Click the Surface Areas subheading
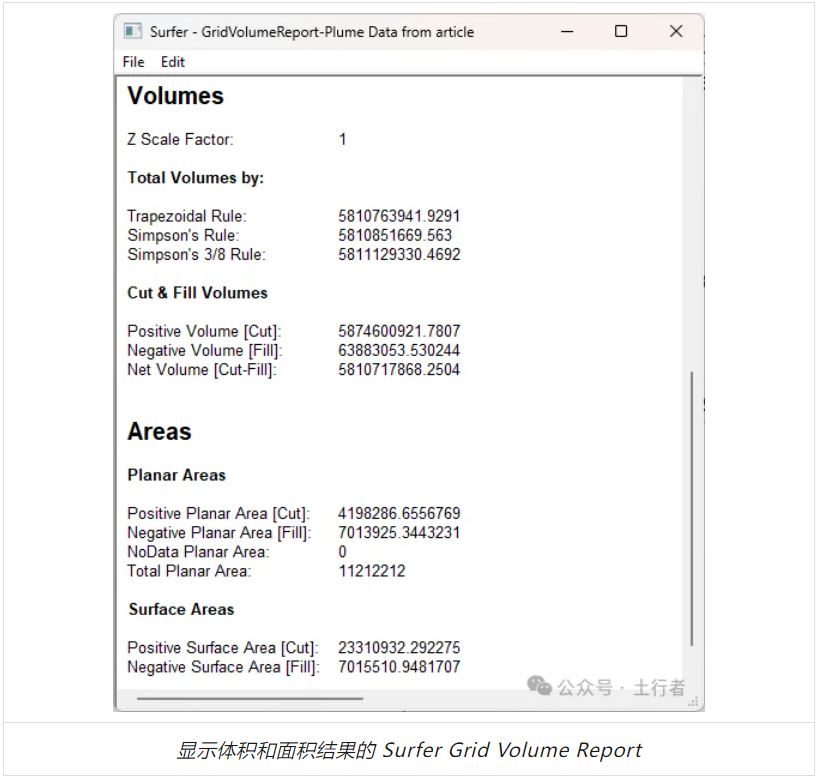 point(181,610)
